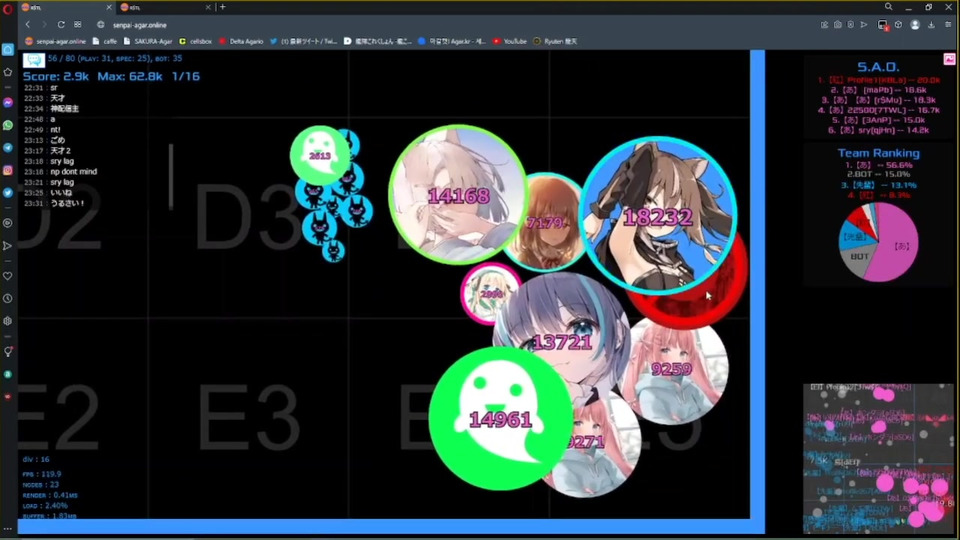This screenshot has width=960, height=540.
Task: Open the Twitter bookmark in bookmarks bar
Action: click(304, 41)
